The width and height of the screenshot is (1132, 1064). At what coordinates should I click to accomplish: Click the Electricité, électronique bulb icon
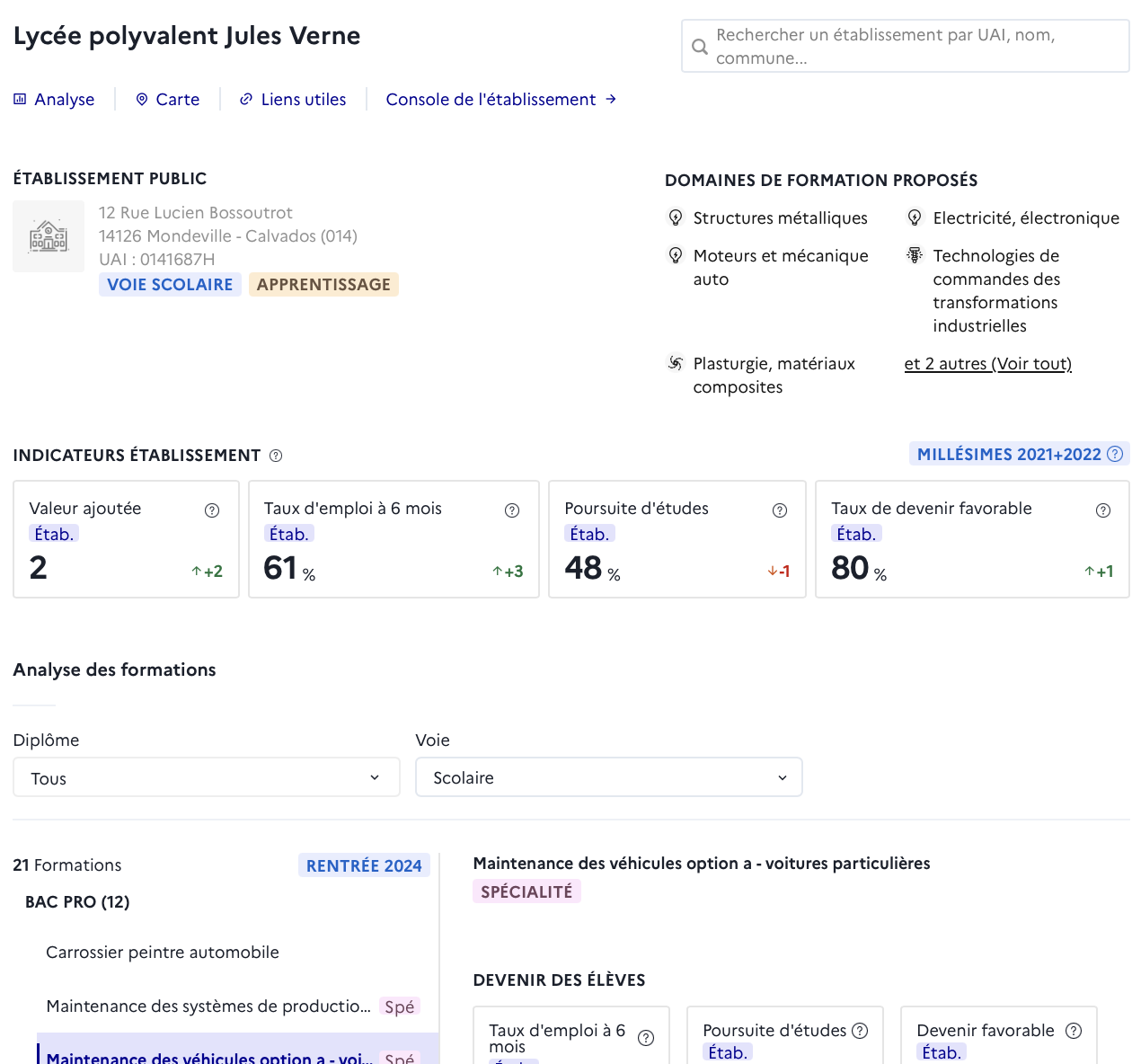[915, 217]
